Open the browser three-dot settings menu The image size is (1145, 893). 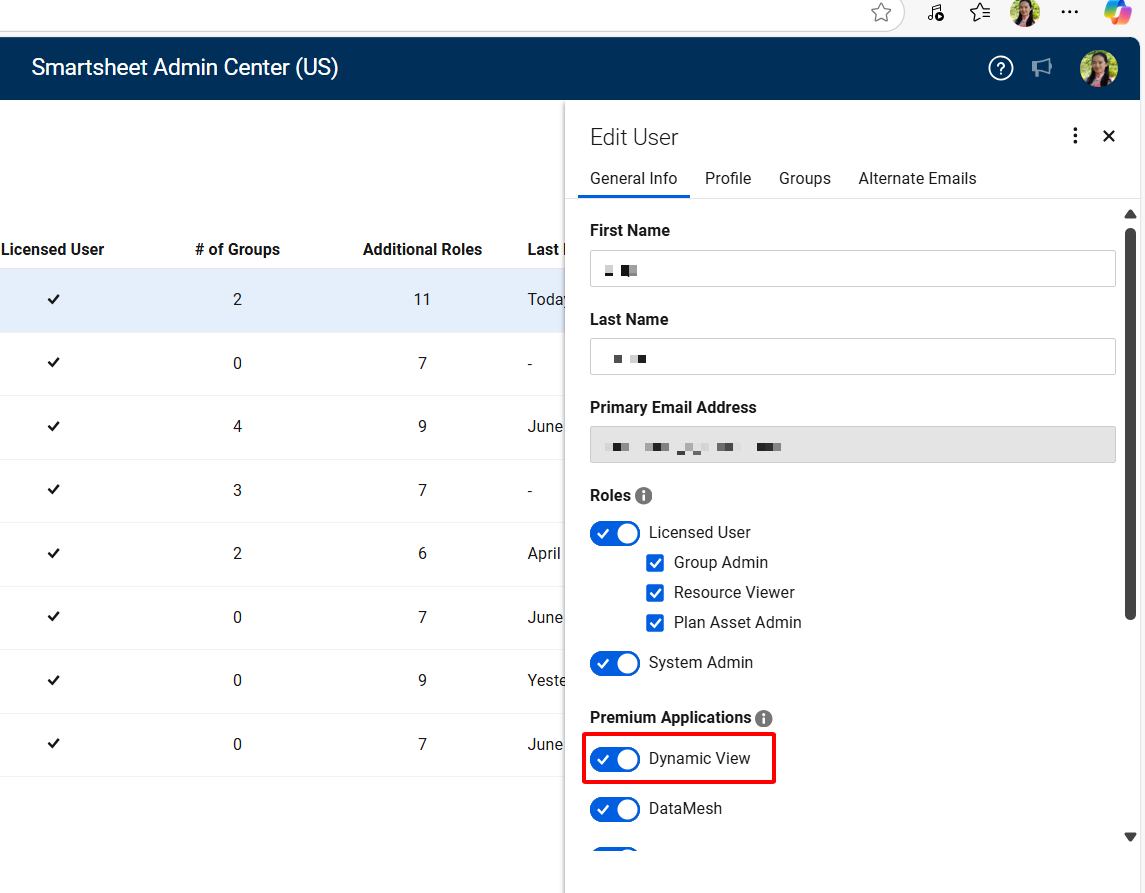(x=1070, y=12)
